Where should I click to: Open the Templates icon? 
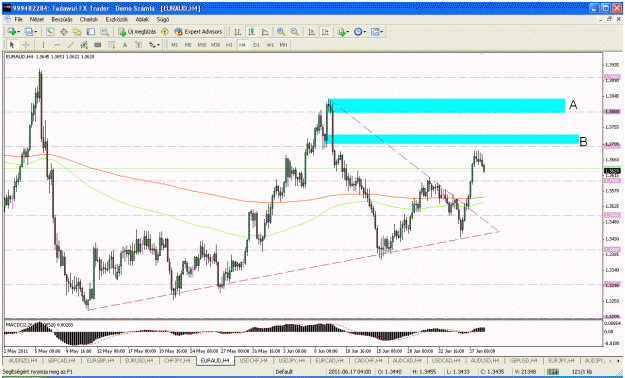pos(375,32)
